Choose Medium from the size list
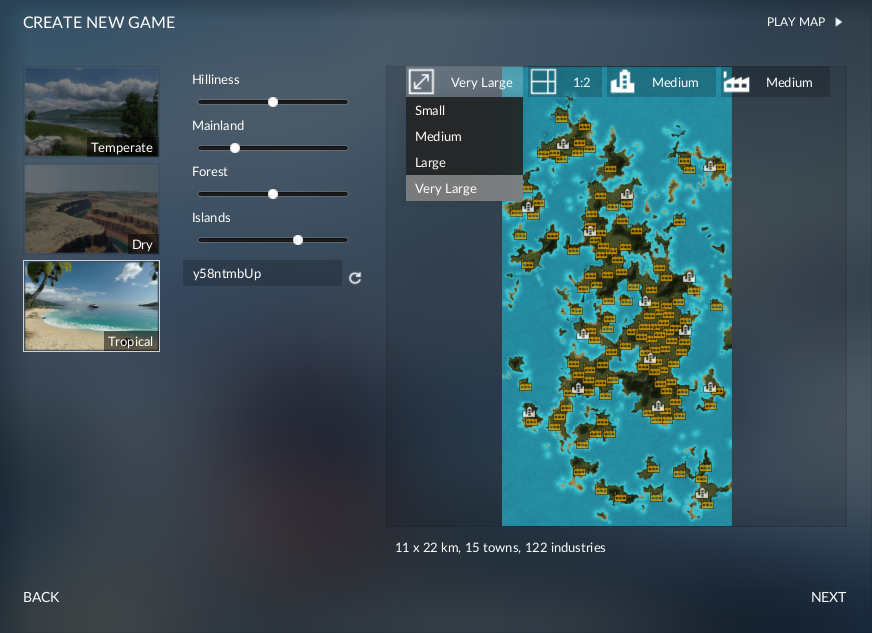The height and width of the screenshot is (633, 872). point(464,136)
